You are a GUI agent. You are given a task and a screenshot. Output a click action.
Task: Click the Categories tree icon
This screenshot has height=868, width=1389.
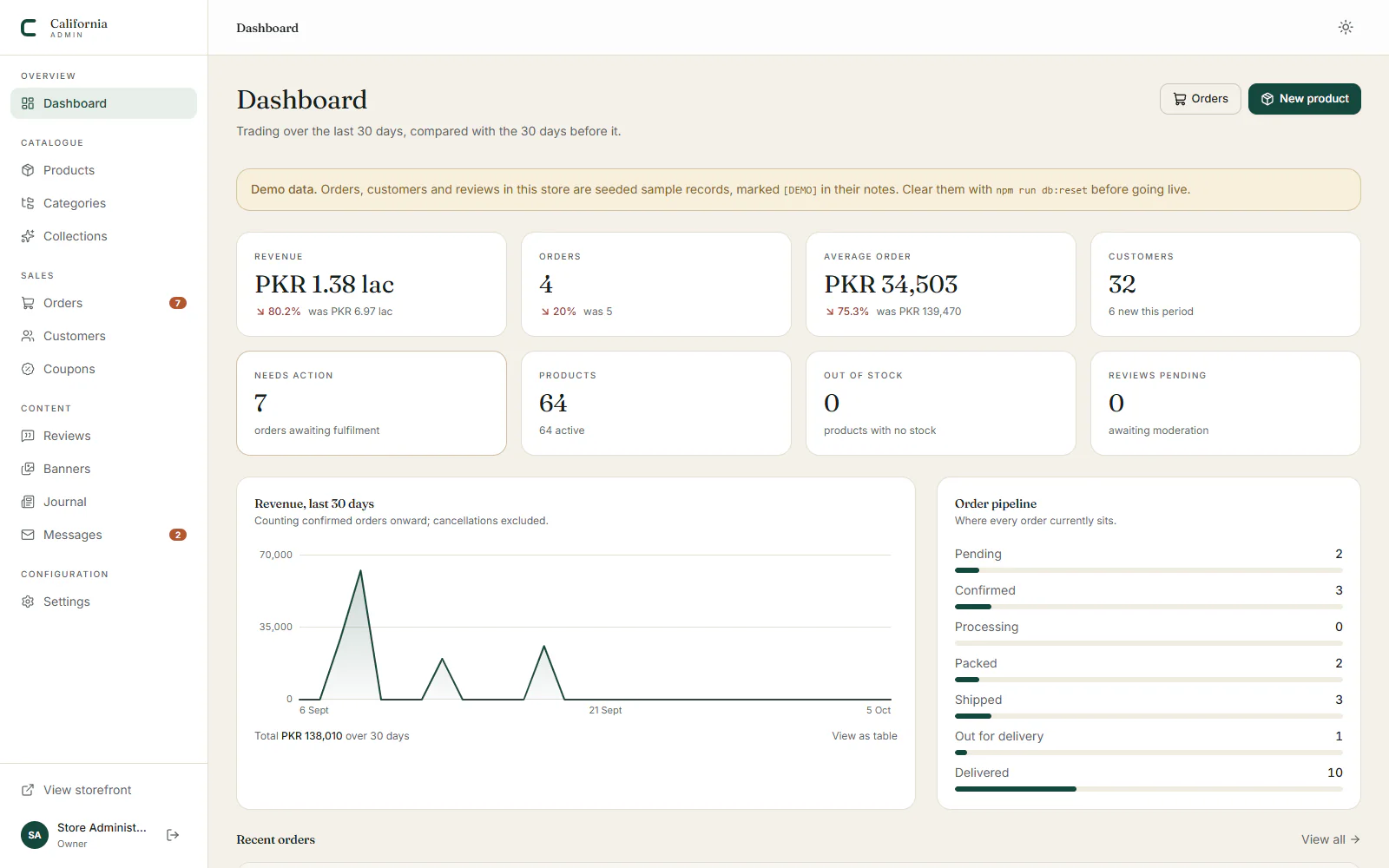(x=28, y=203)
